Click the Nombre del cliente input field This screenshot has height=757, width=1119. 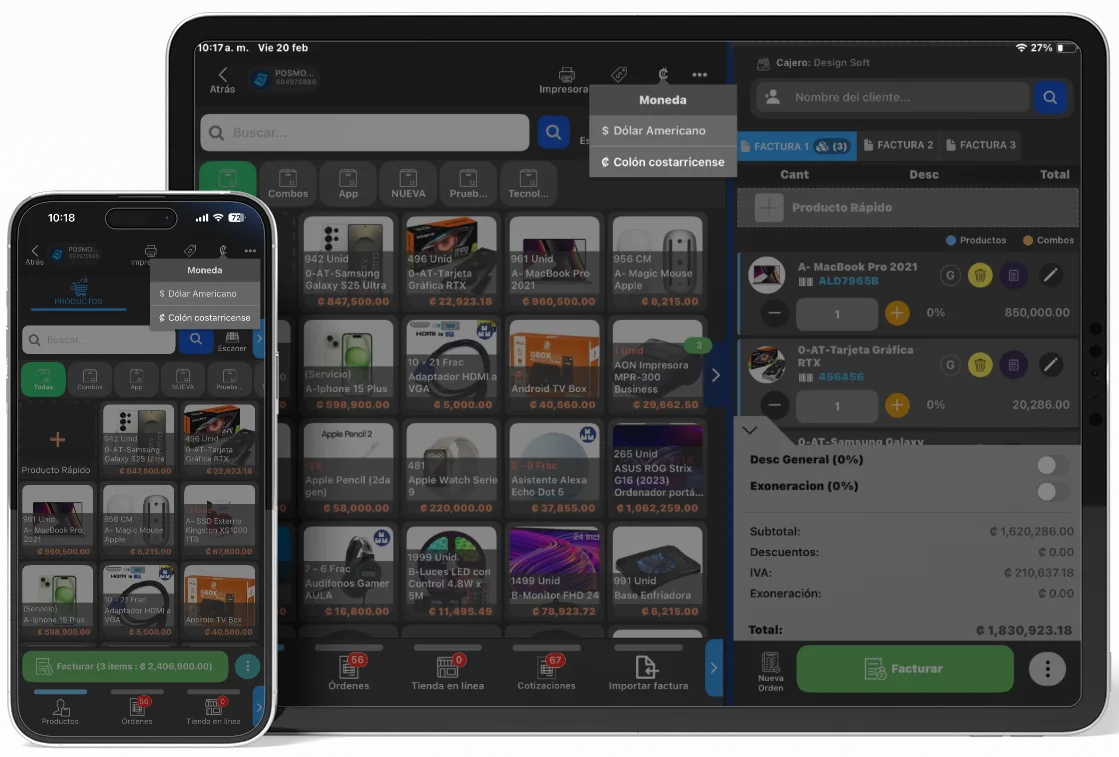point(890,97)
